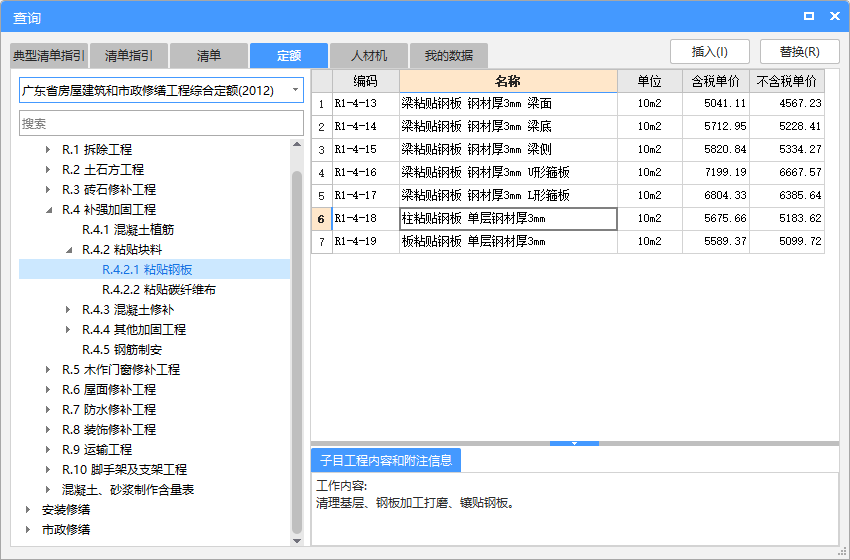This screenshot has height=560, width=850.
Task: Expand the R.1 拆除工程 node
Action: click(48, 150)
